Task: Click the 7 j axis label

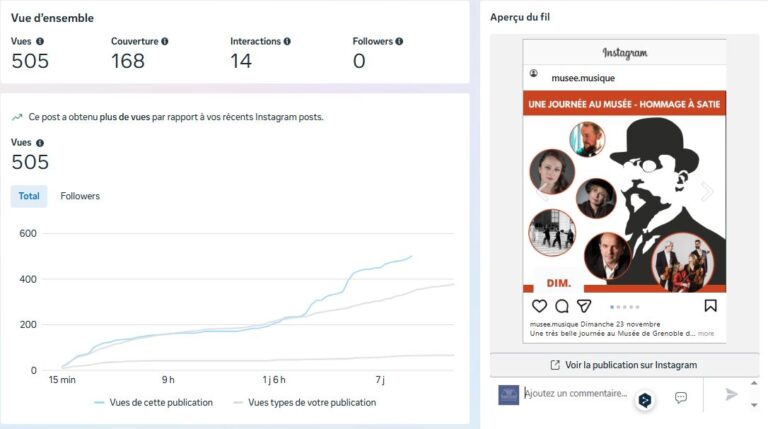Action: pos(380,380)
